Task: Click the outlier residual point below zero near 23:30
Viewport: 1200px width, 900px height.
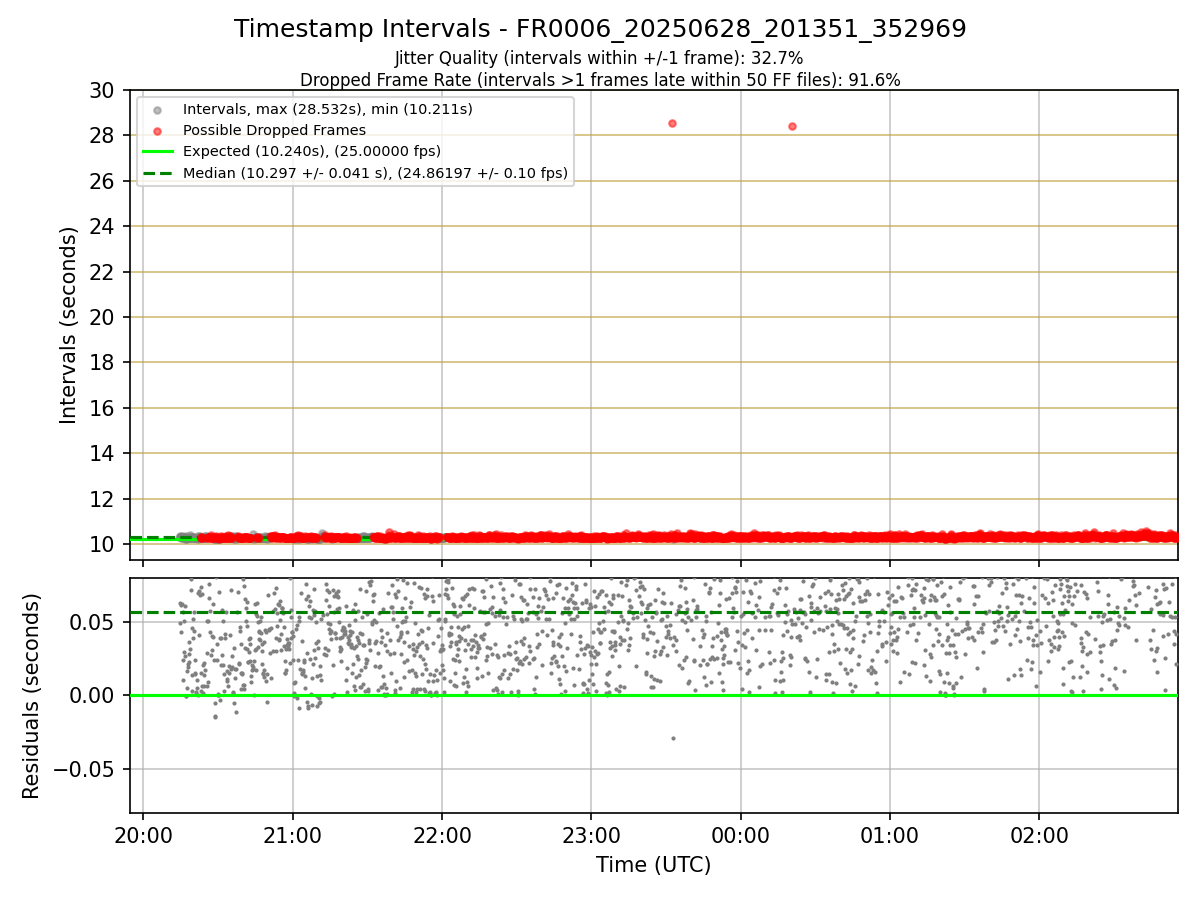Action: click(x=673, y=738)
